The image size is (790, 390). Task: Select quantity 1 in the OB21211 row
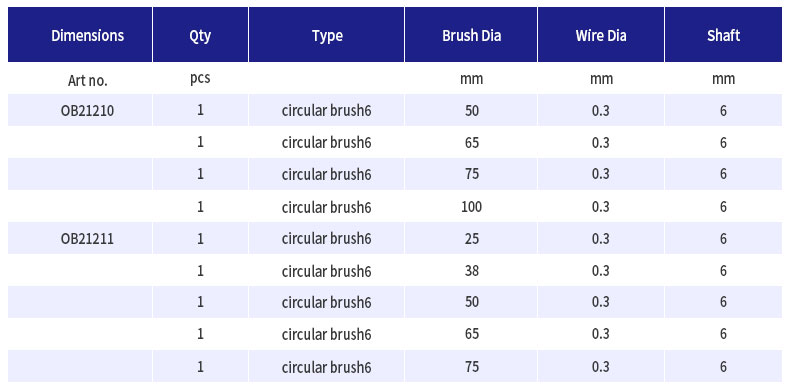coord(201,238)
